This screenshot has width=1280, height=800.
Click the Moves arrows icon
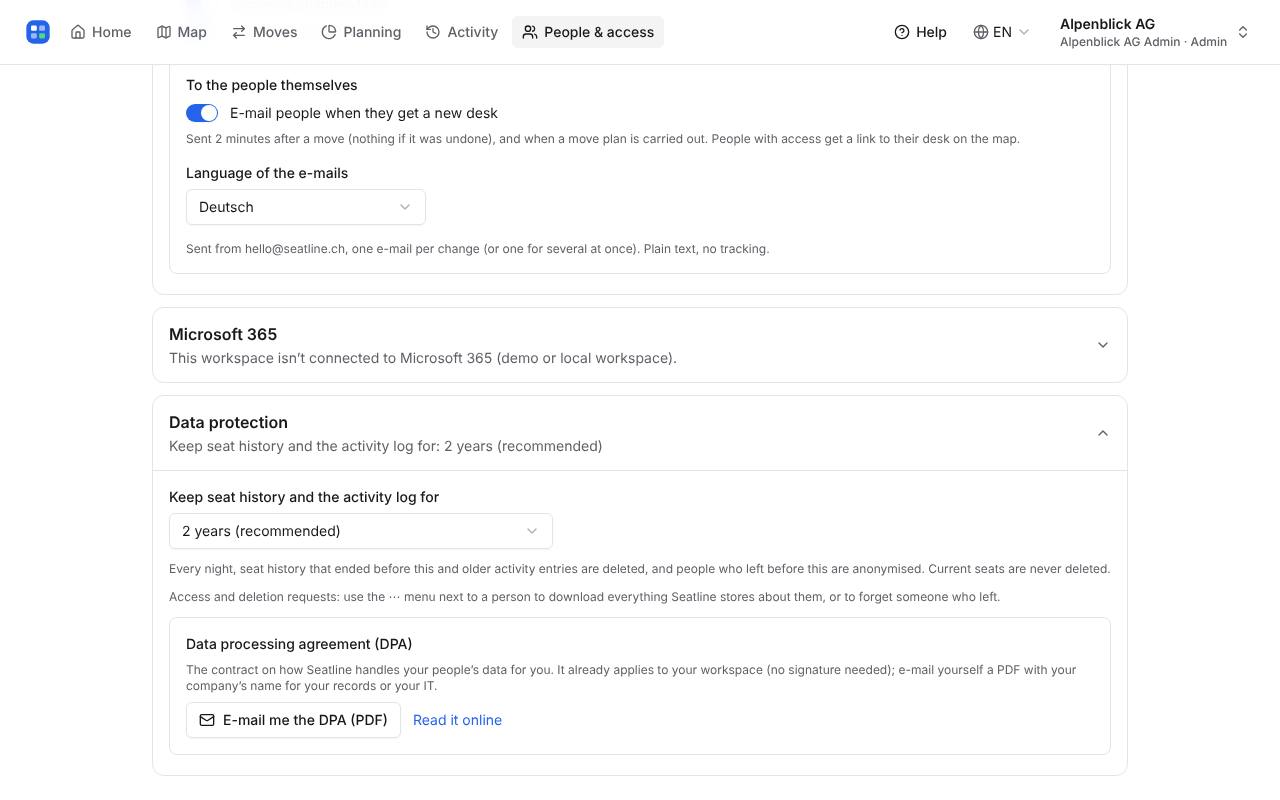[x=239, y=32]
